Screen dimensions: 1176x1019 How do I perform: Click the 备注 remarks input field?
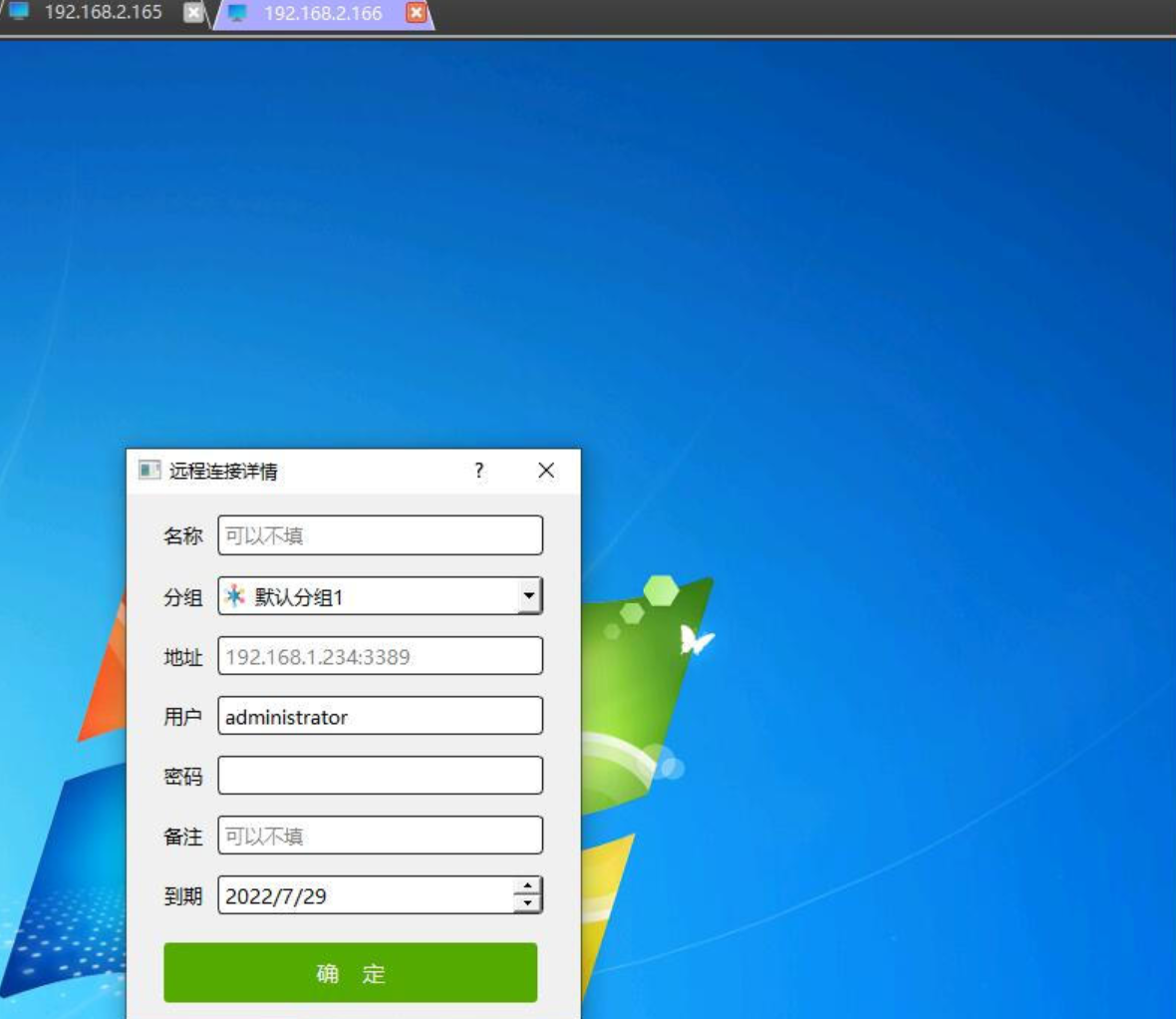tap(380, 836)
